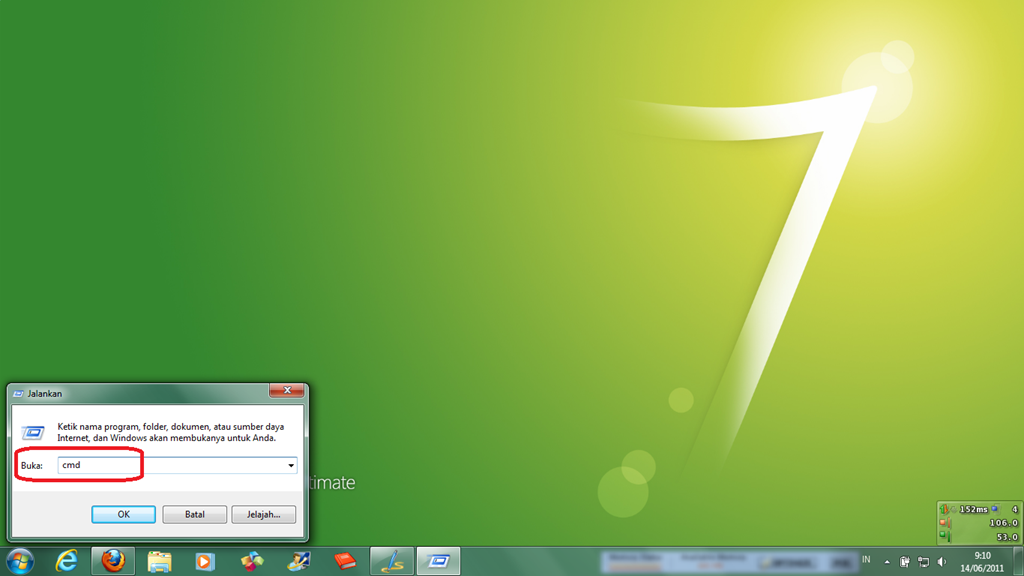
Task: Click the Jelajah... browse button
Action: click(x=263, y=515)
